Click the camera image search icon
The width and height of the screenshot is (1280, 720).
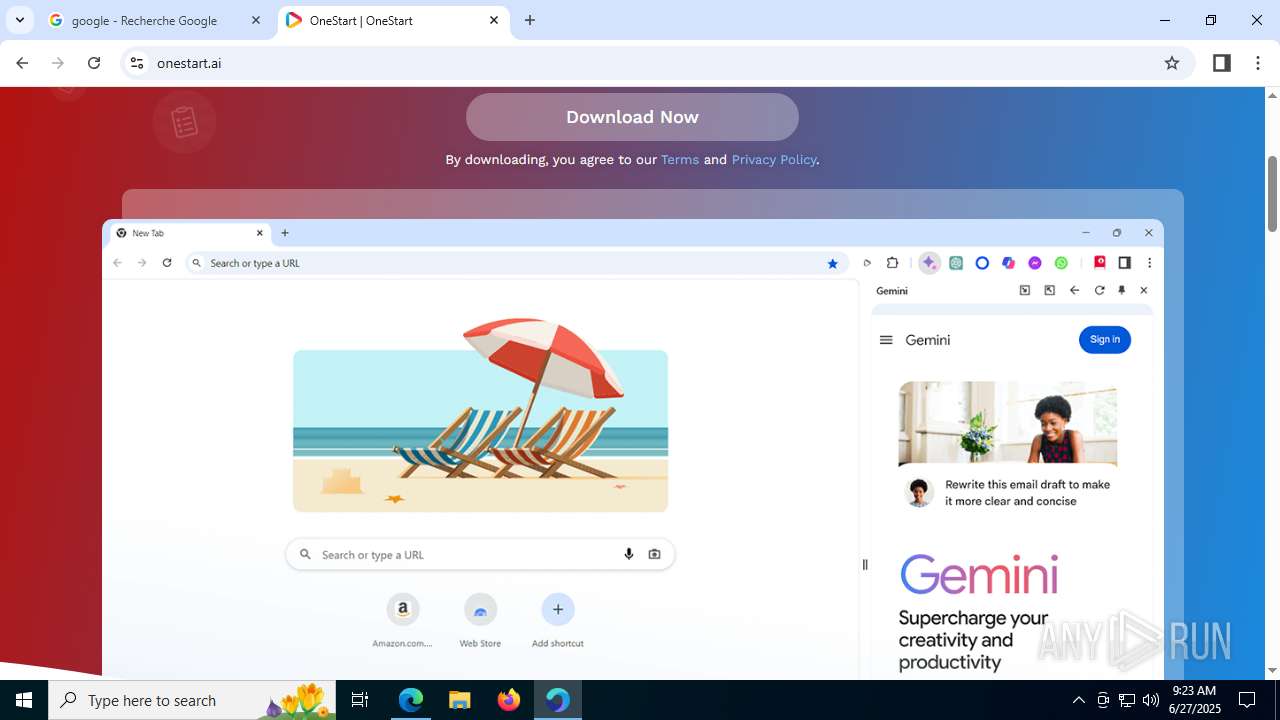(654, 554)
